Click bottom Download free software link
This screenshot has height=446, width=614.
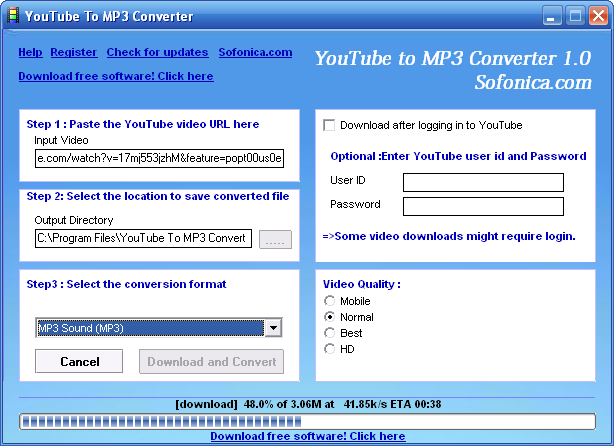point(308,436)
